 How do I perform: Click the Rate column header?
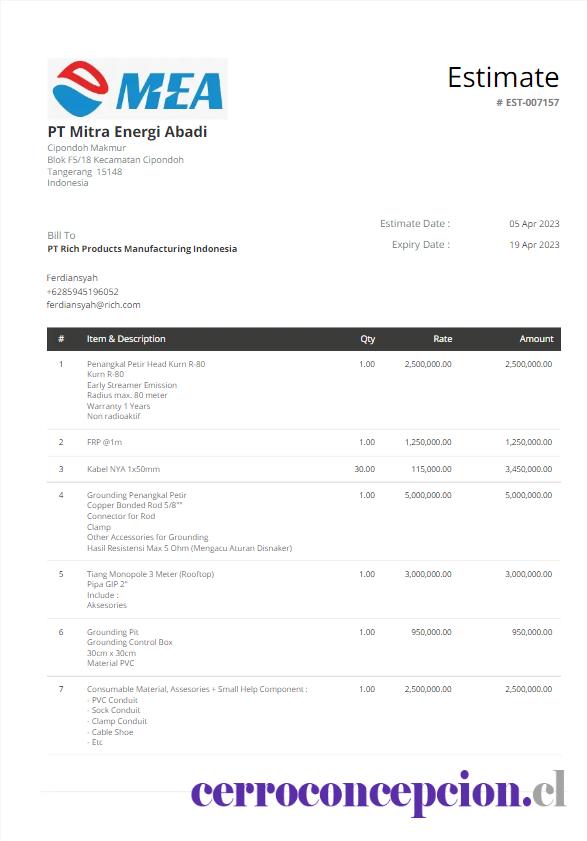pyautogui.click(x=443, y=339)
